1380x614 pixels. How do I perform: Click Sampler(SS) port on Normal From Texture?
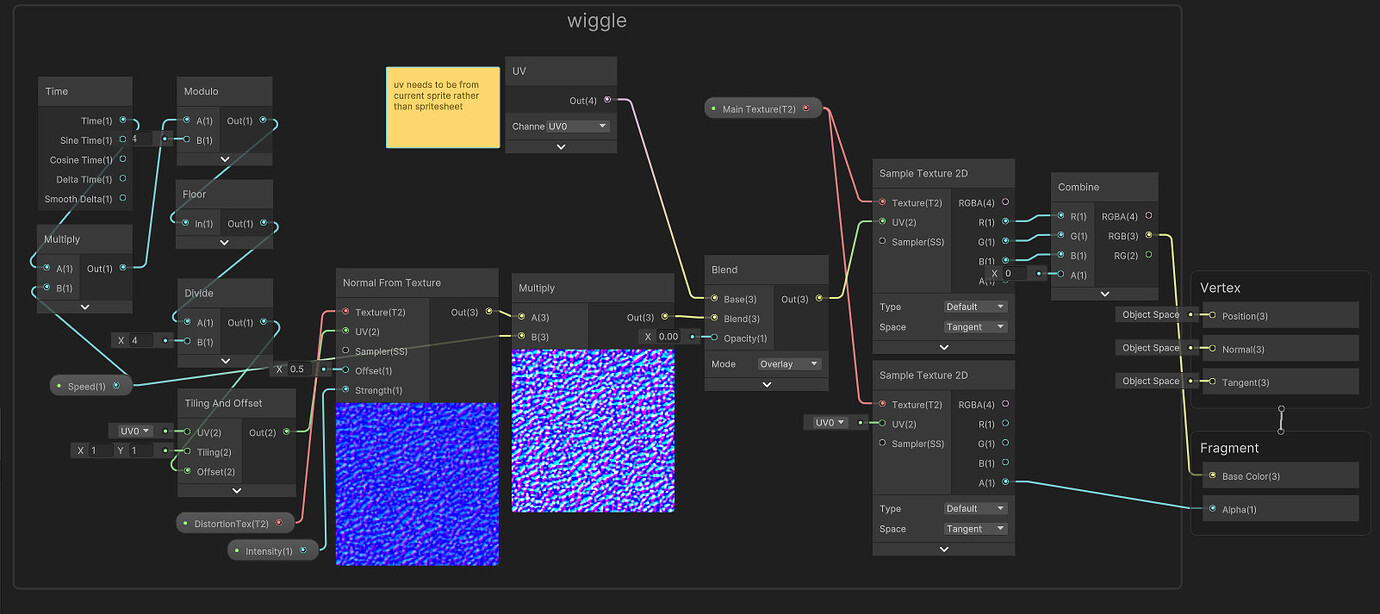tap(346, 351)
